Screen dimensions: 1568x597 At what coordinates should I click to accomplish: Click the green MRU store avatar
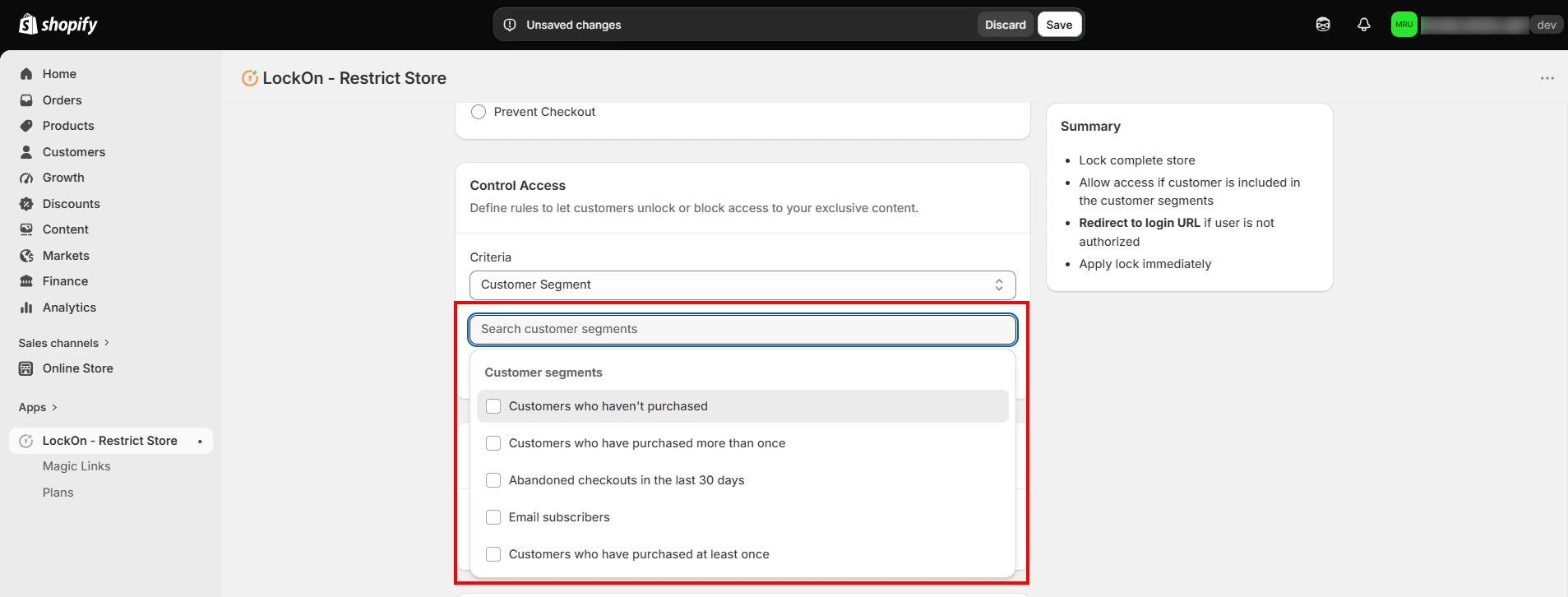tap(1404, 25)
